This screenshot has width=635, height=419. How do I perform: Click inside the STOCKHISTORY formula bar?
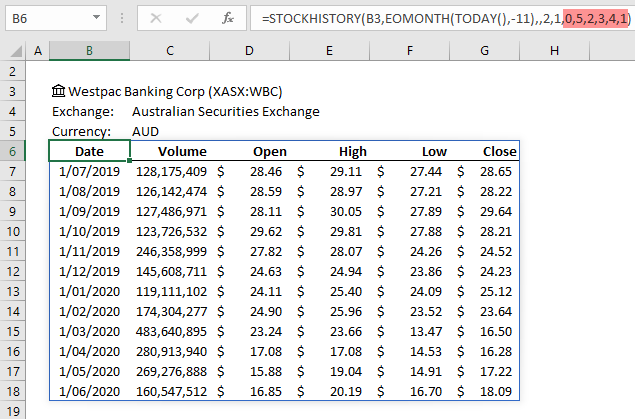point(443,18)
